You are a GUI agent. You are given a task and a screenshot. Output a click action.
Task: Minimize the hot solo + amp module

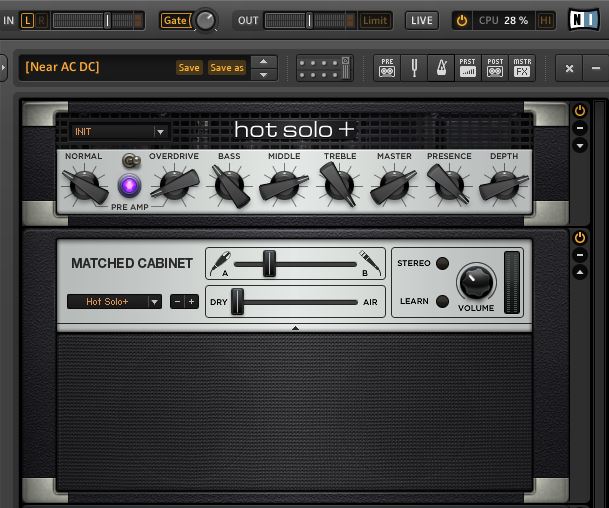pos(580,128)
